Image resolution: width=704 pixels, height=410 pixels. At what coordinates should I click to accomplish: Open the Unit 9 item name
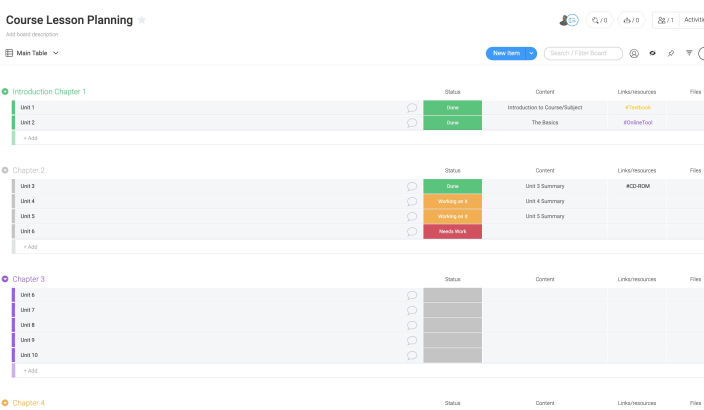(27, 340)
